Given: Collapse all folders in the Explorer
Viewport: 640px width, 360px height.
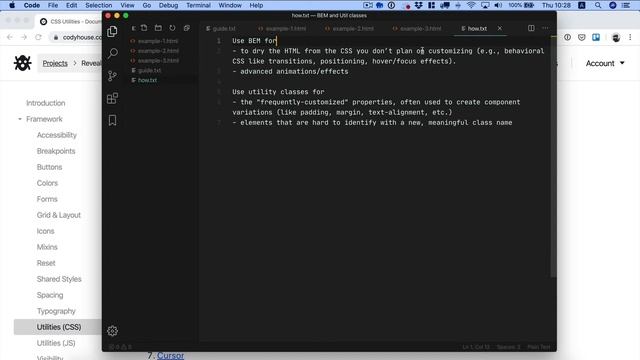Looking at the screenshot, I should (187, 28).
